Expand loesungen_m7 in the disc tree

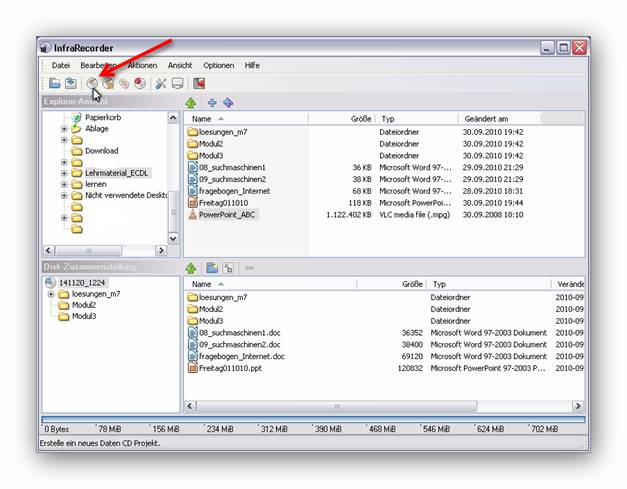(51, 294)
